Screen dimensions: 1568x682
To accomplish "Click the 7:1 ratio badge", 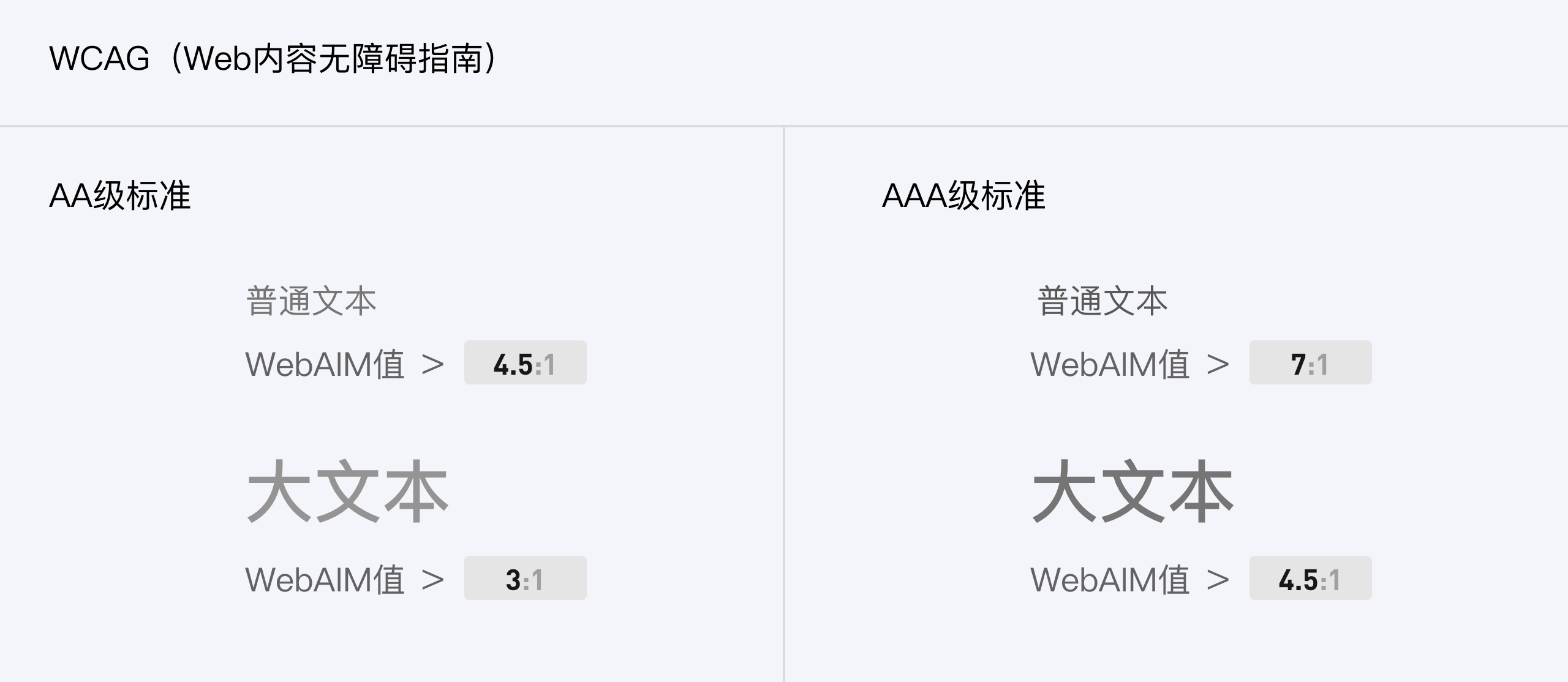I will click(x=1311, y=362).
